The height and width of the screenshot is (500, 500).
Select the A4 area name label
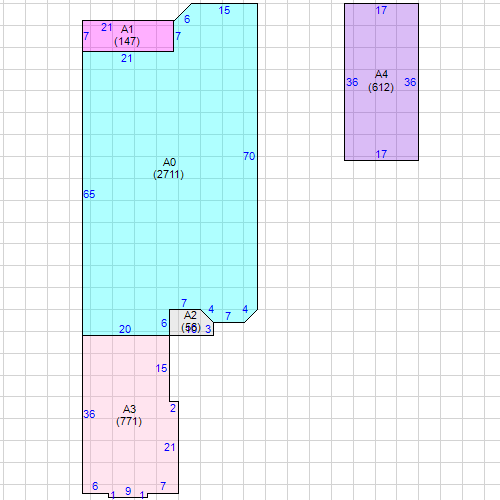pyautogui.click(x=381, y=74)
